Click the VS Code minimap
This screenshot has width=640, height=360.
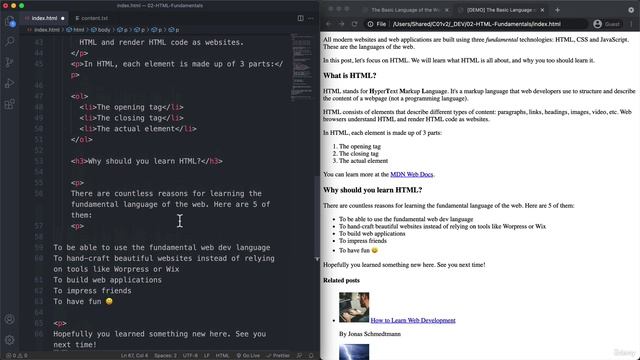tap(301, 67)
